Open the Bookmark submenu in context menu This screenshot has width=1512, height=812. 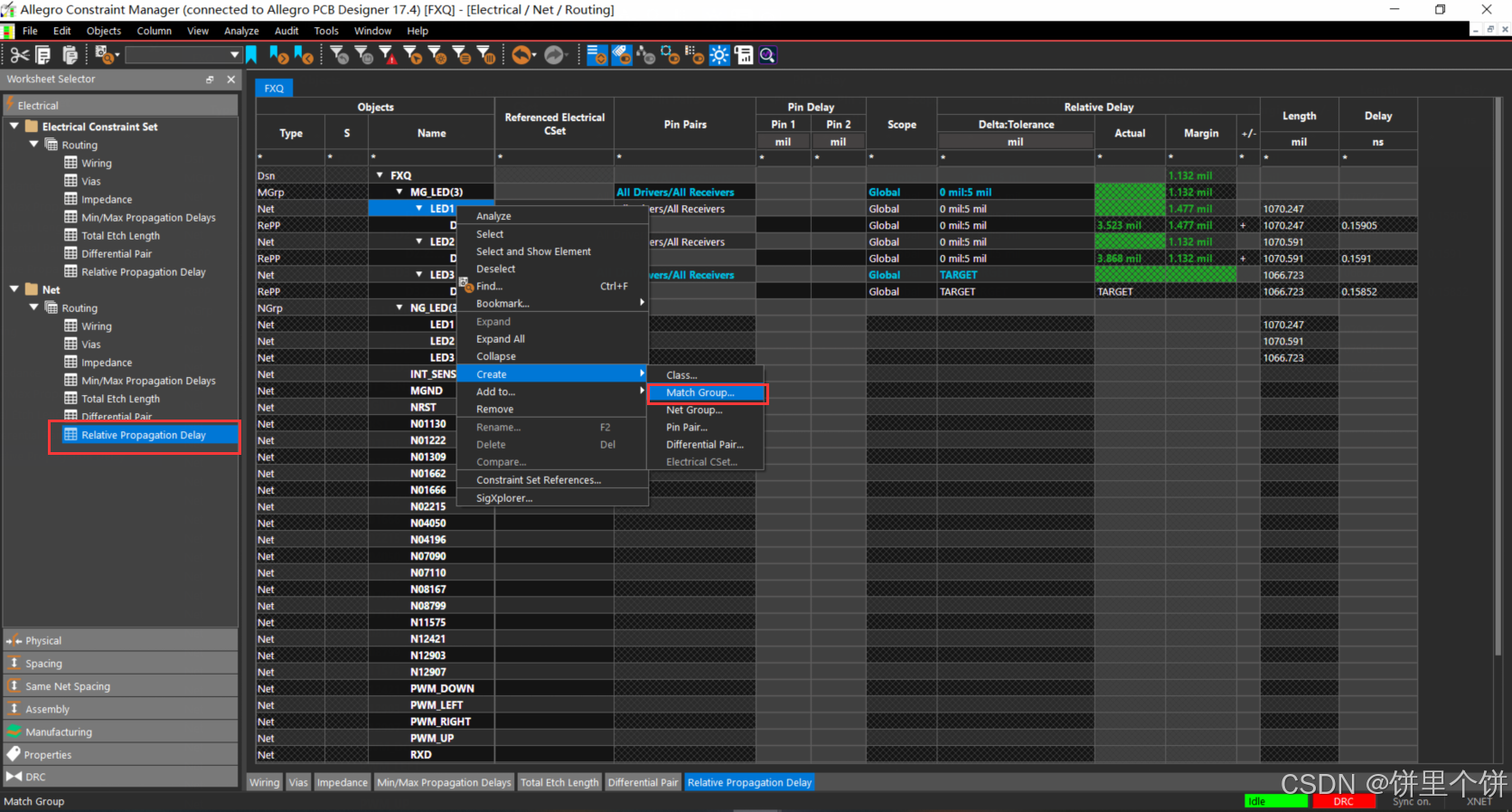coord(553,303)
